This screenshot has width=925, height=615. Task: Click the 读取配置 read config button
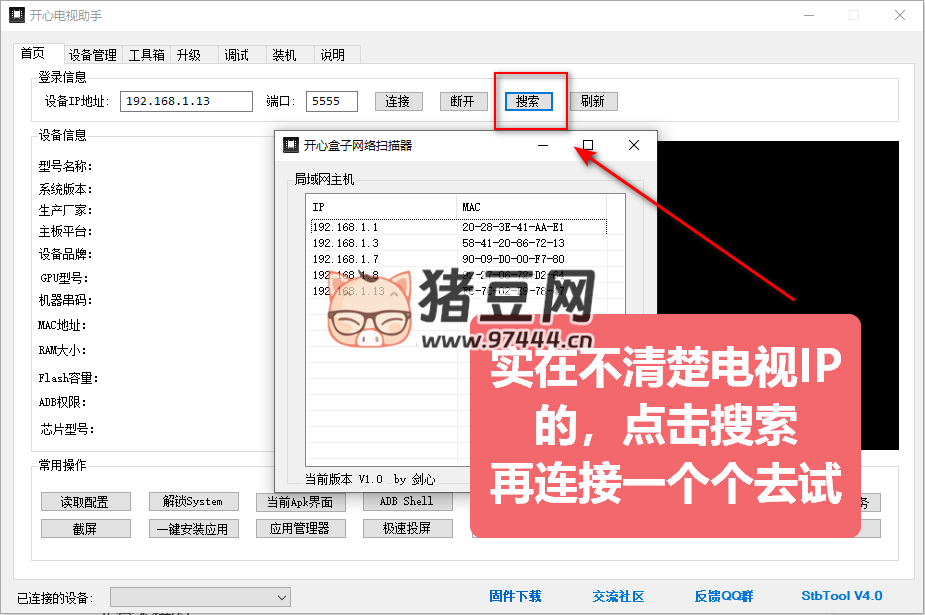coord(85,501)
